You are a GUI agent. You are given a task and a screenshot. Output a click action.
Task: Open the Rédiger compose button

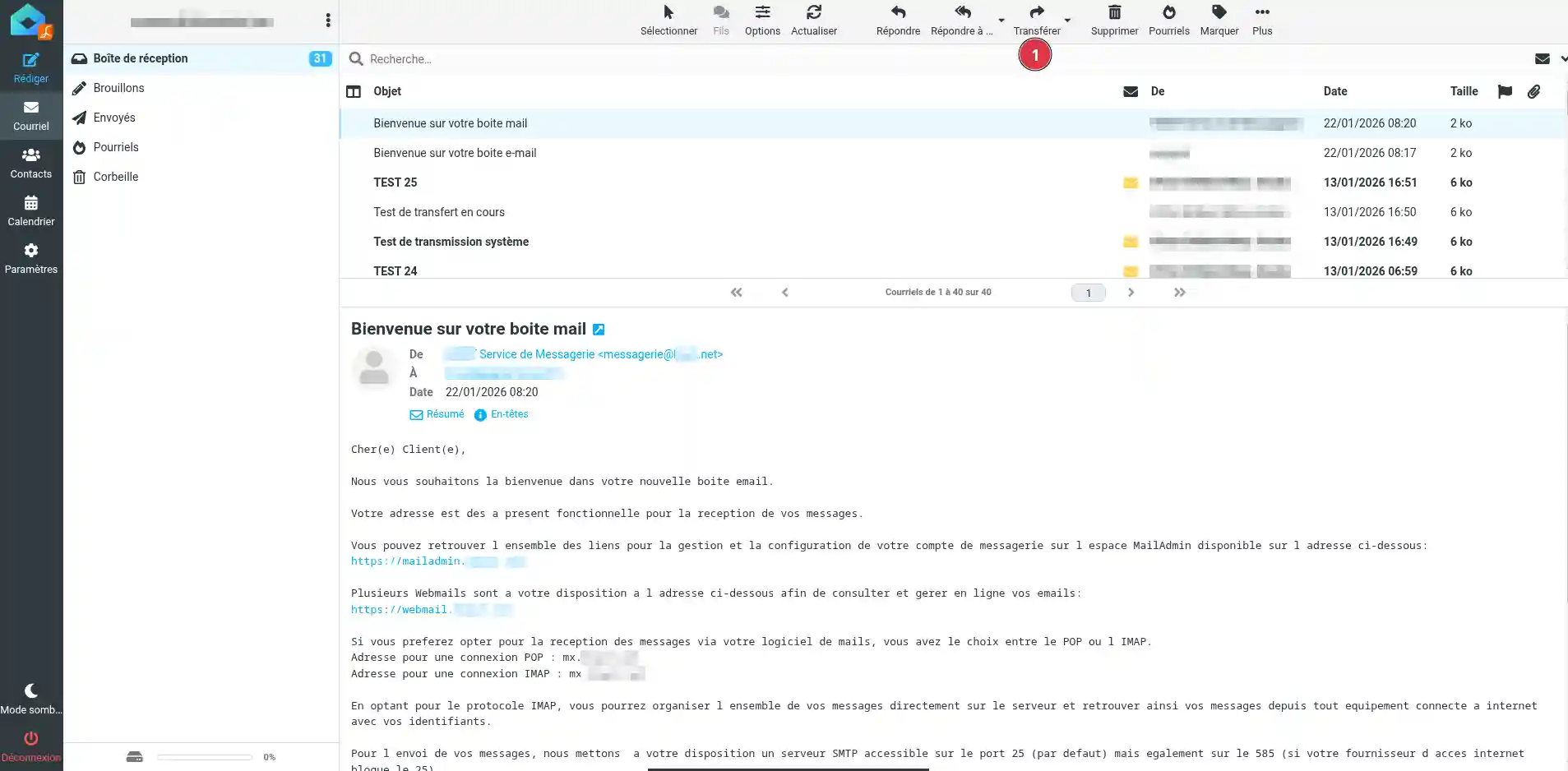[x=31, y=68]
